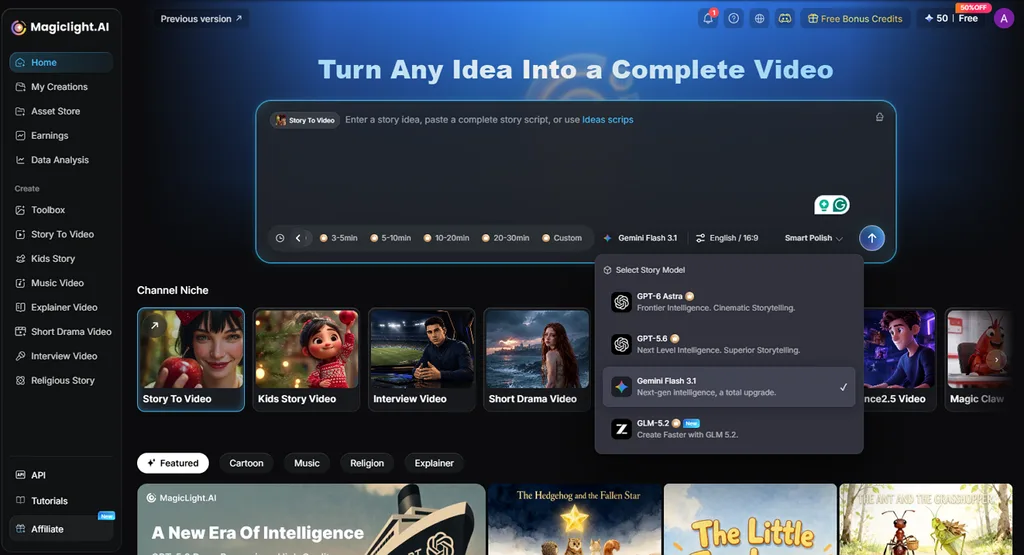Open Toolbox in sidebar
Viewport: 1024px width, 555px height.
click(61, 210)
